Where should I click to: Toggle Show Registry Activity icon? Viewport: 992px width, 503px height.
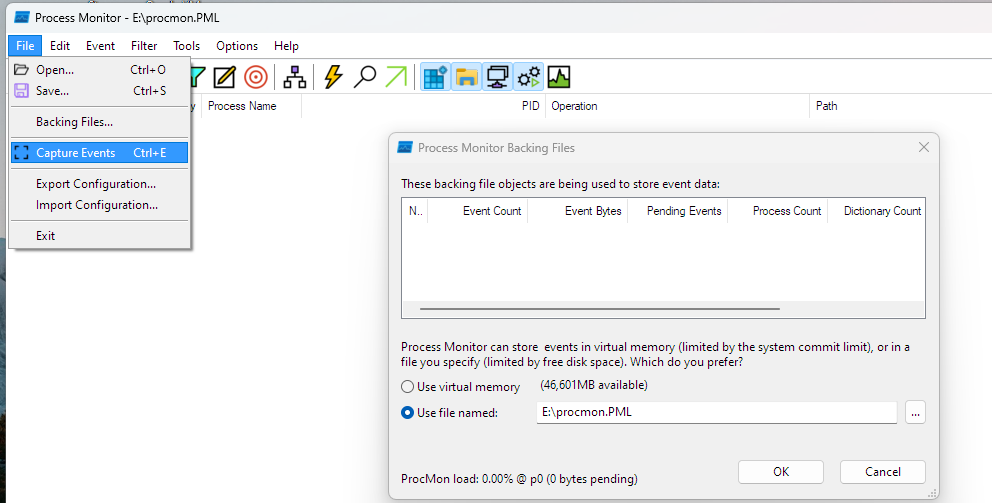(x=435, y=77)
